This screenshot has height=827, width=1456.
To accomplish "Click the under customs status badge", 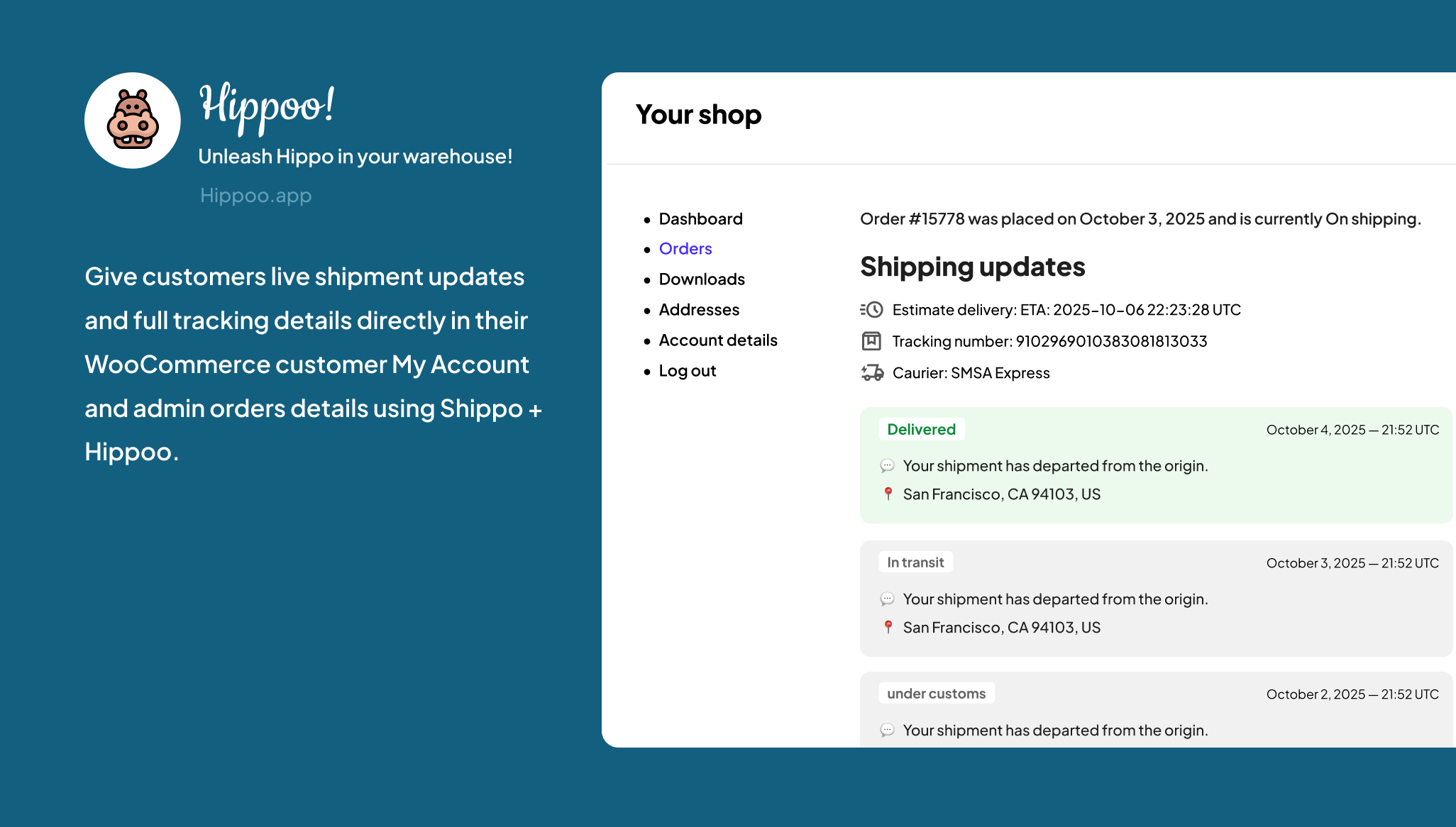I will coord(936,694).
